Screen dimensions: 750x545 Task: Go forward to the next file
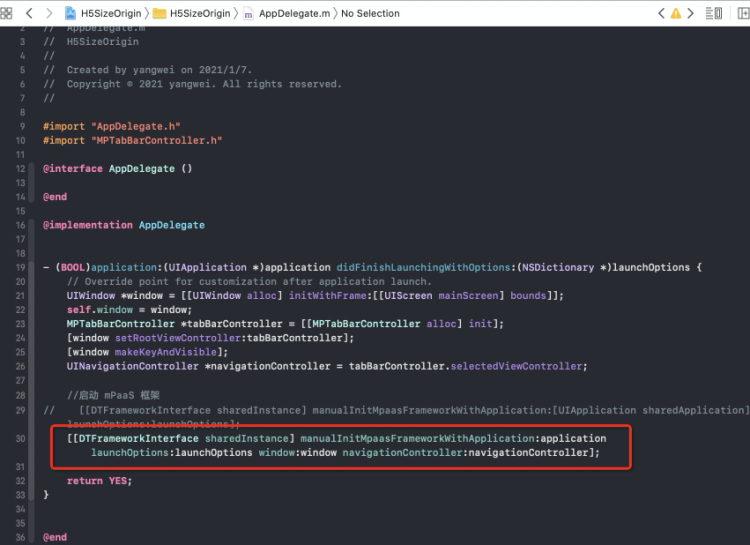coord(49,13)
